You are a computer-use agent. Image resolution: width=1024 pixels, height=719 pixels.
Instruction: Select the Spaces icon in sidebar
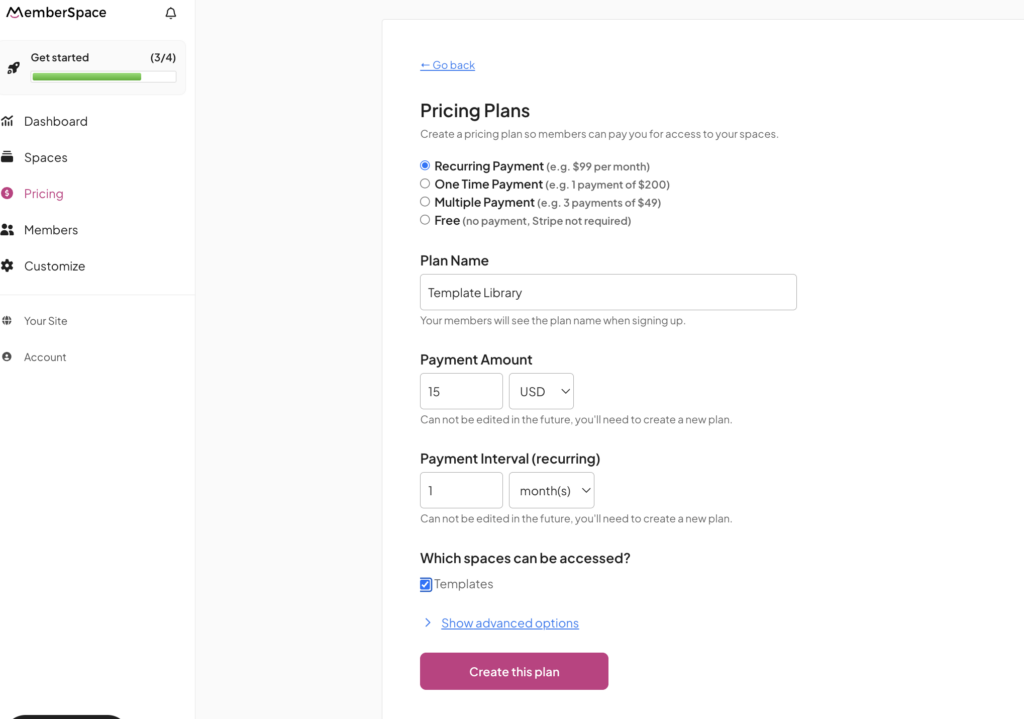click(10, 157)
